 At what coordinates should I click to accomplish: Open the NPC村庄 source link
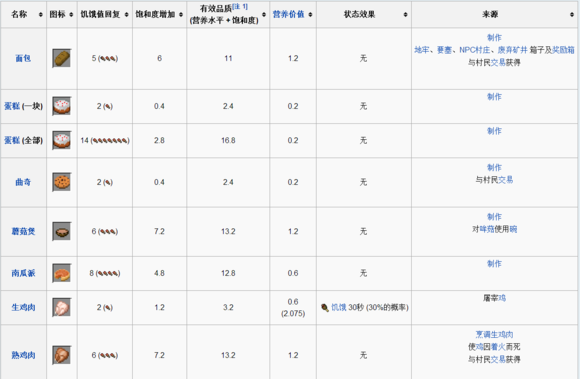(x=475, y=50)
